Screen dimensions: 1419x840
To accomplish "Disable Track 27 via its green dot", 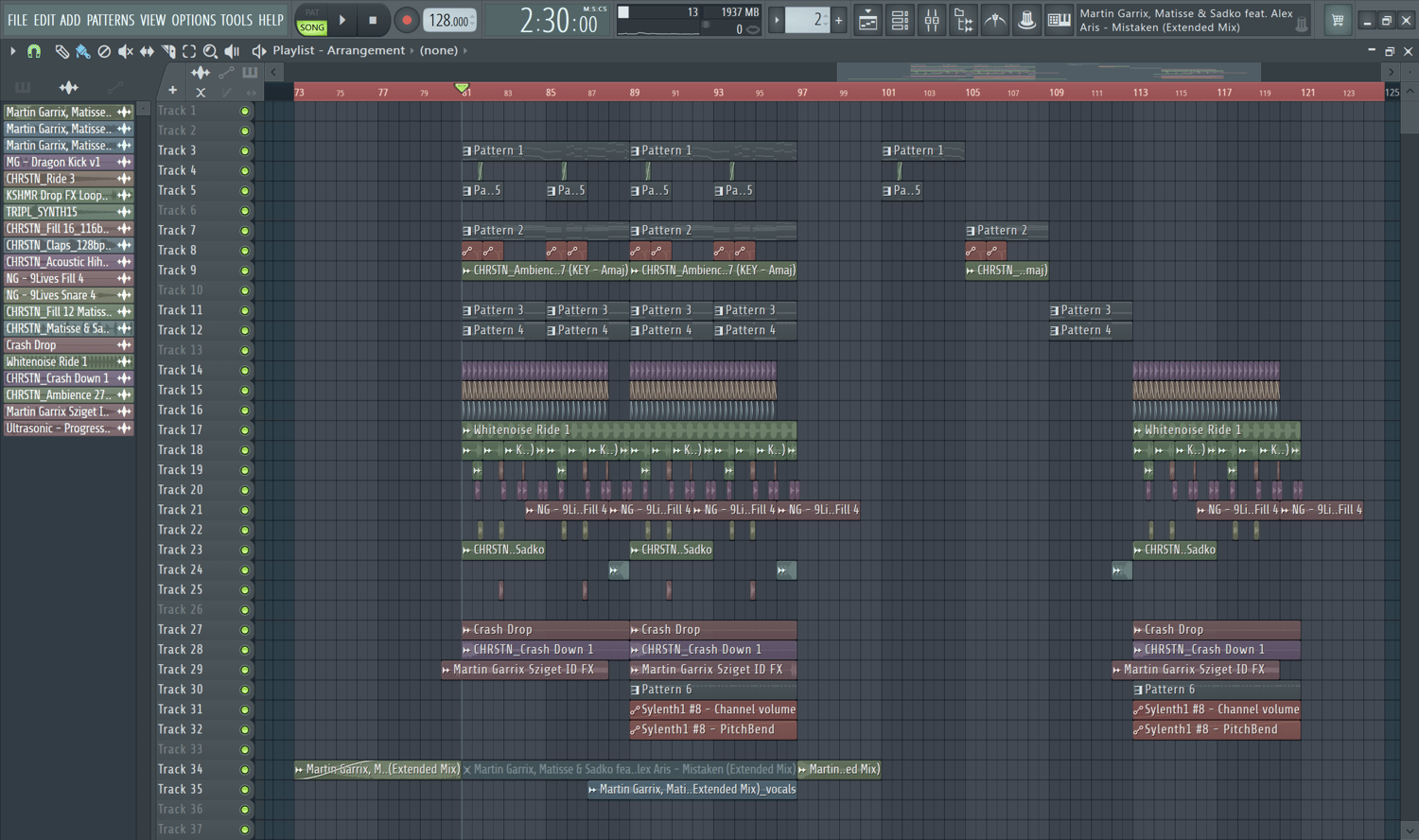I will pyautogui.click(x=245, y=630).
